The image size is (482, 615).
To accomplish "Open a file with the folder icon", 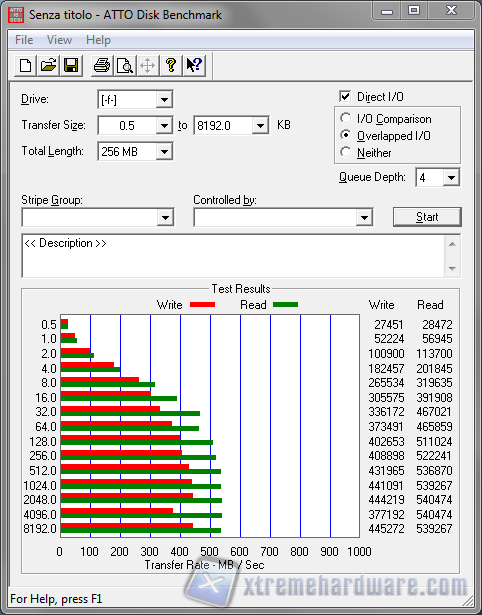I will [x=48, y=65].
